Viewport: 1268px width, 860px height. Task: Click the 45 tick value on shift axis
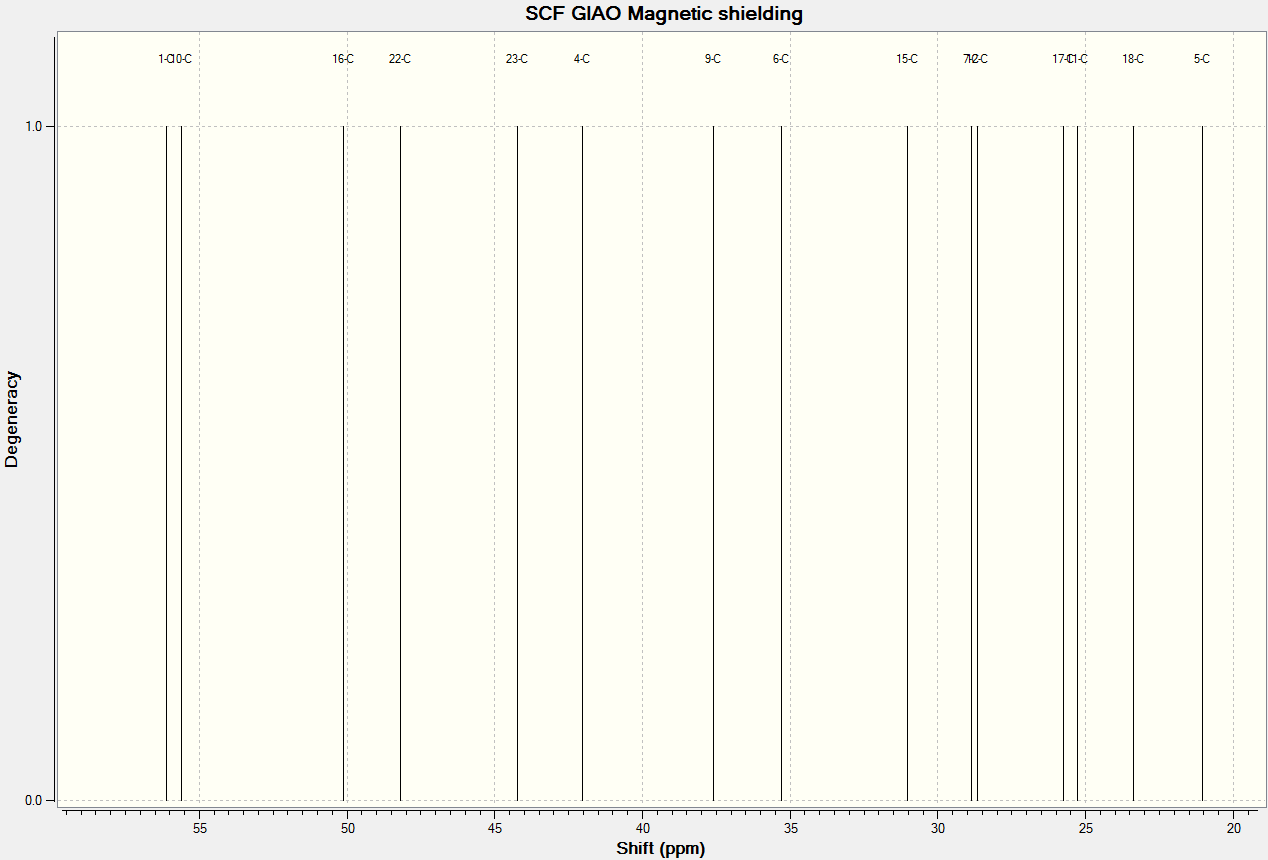(494, 828)
